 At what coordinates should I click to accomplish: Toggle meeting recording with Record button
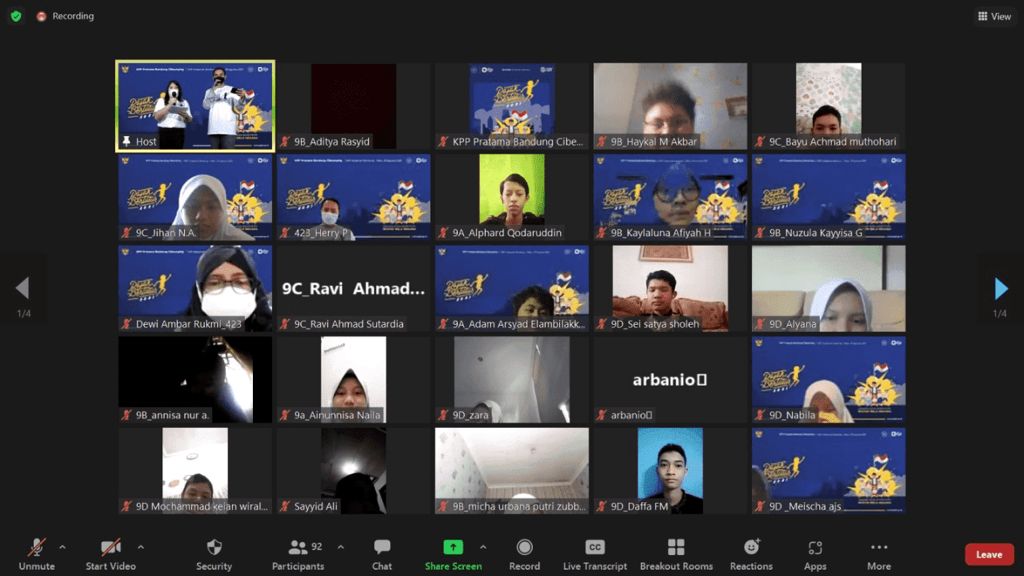[524, 554]
